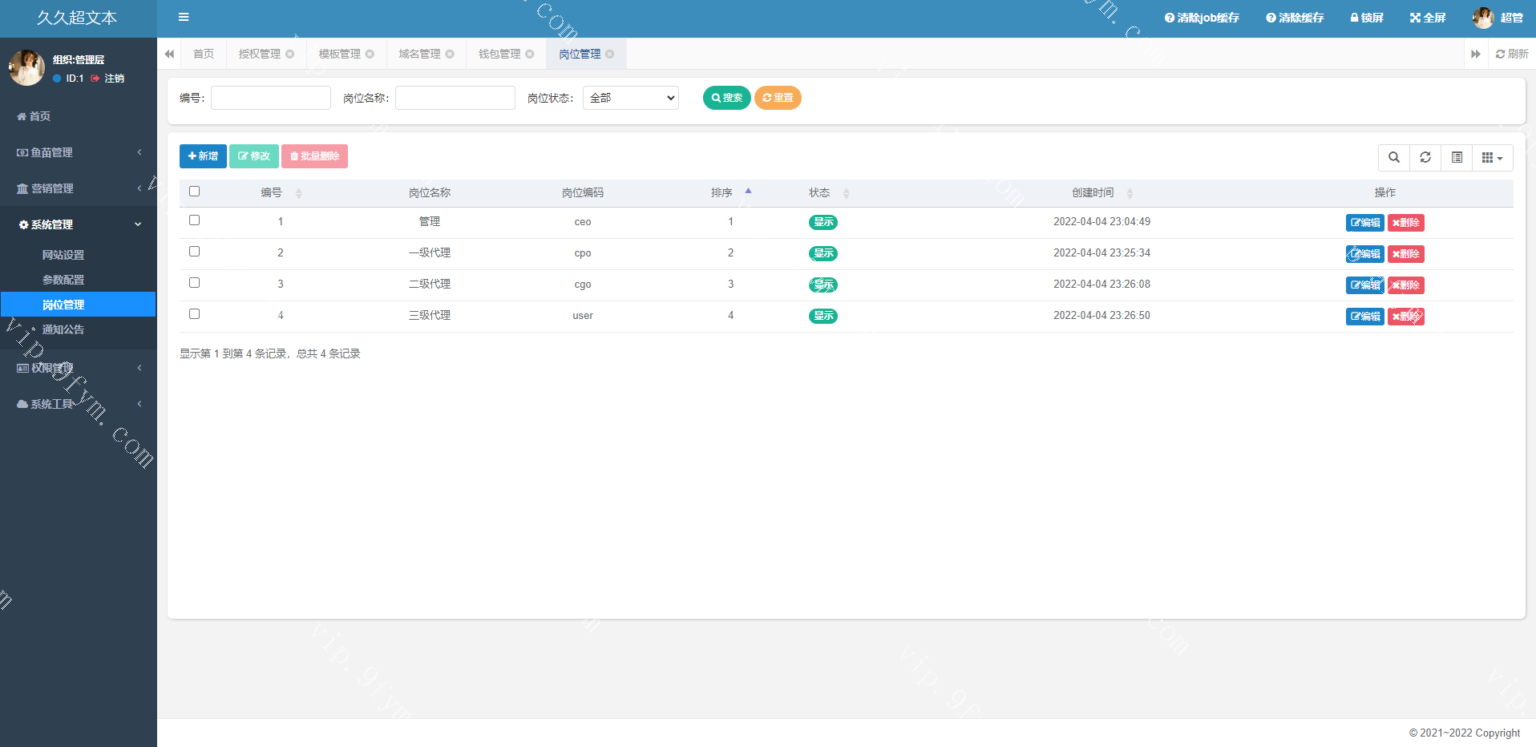Open the 岗位状态 dropdown
The height and width of the screenshot is (747, 1536).
(630, 98)
